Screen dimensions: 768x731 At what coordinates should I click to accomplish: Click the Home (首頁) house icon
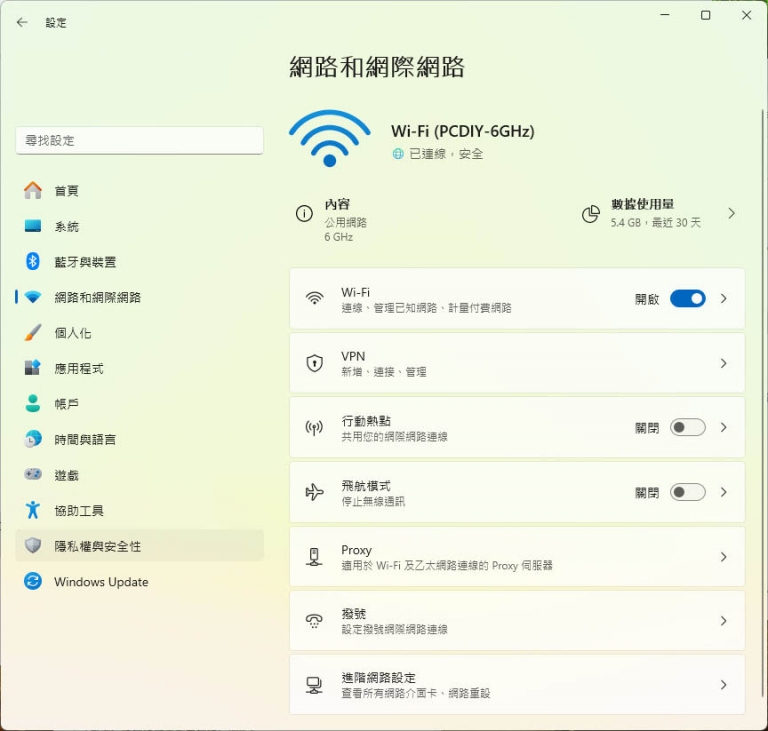tap(33, 191)
